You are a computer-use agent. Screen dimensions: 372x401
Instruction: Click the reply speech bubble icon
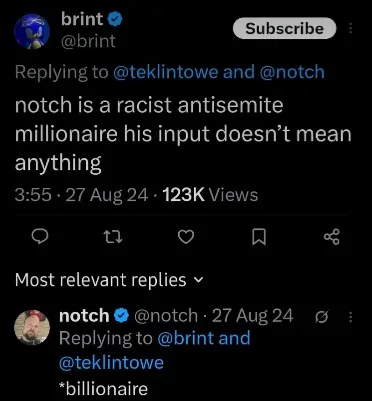tap(40, 237)
